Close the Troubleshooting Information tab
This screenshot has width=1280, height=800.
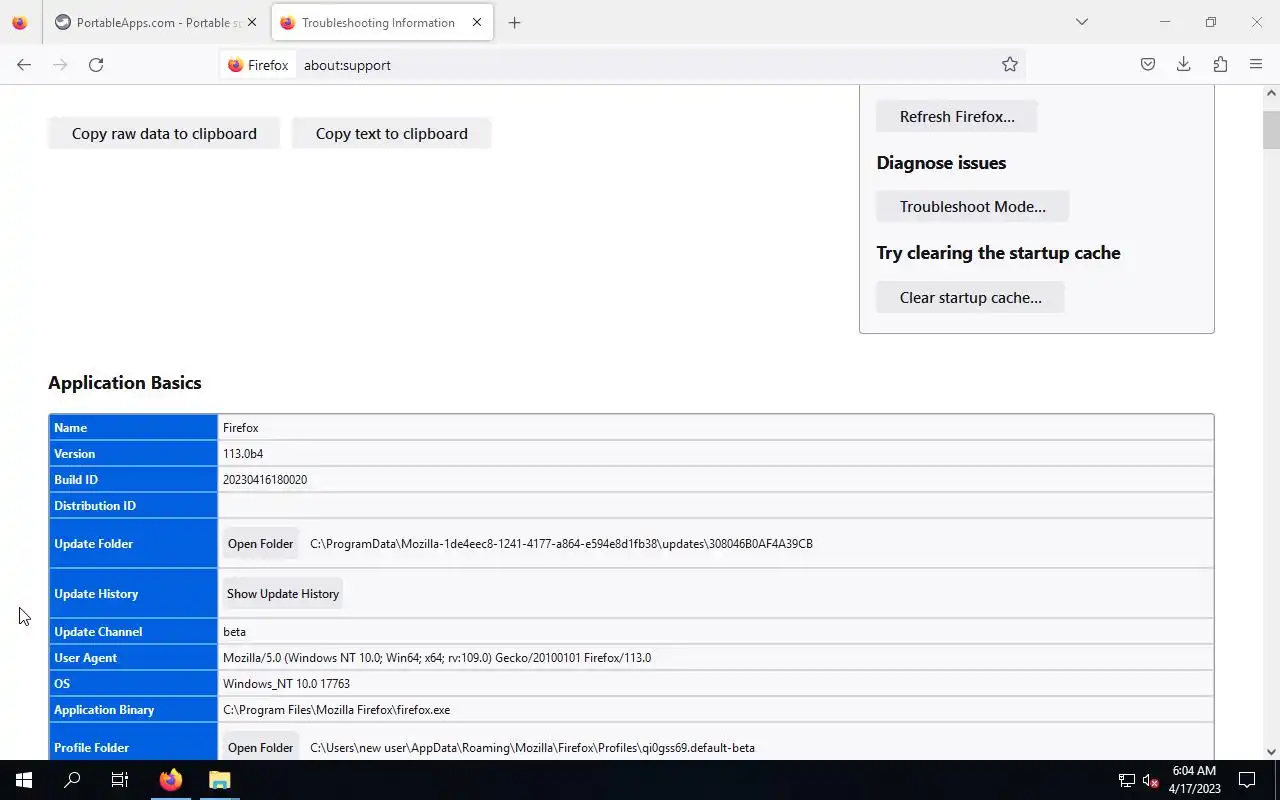click(x=477, y=22)
